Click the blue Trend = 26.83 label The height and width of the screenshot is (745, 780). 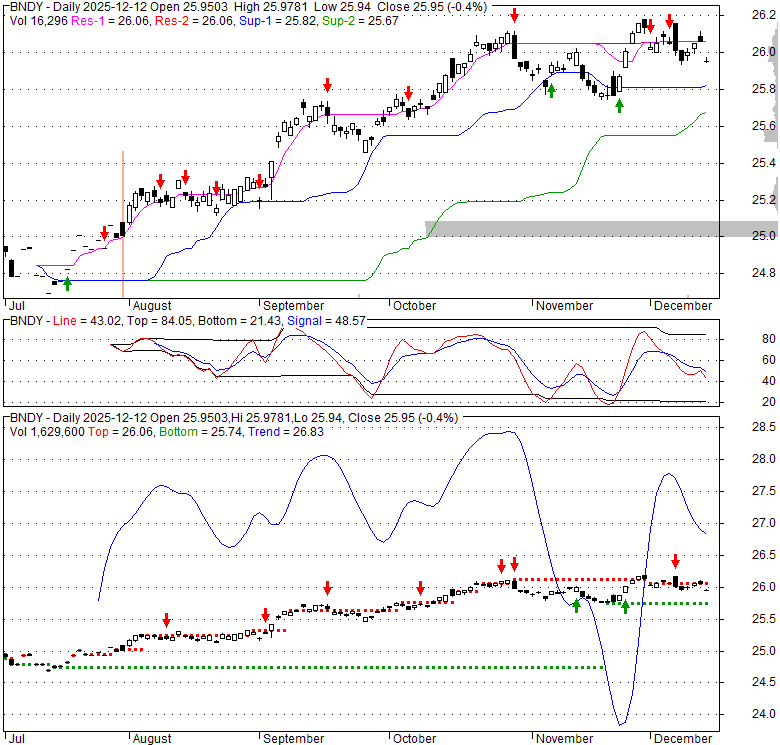pyautogui.click(x=286, y=432)
